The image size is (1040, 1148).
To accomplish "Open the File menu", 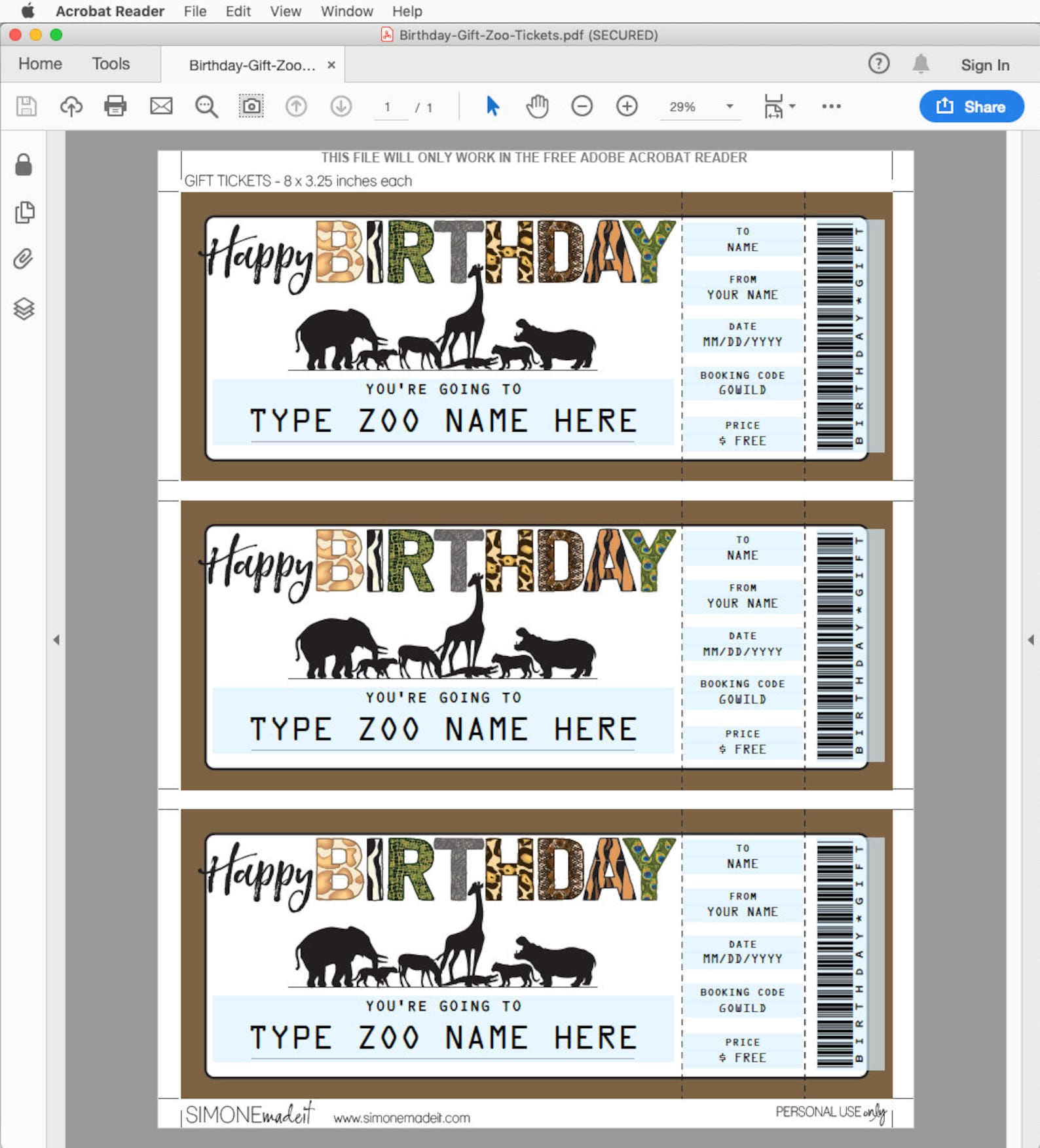I will [195, 11].
